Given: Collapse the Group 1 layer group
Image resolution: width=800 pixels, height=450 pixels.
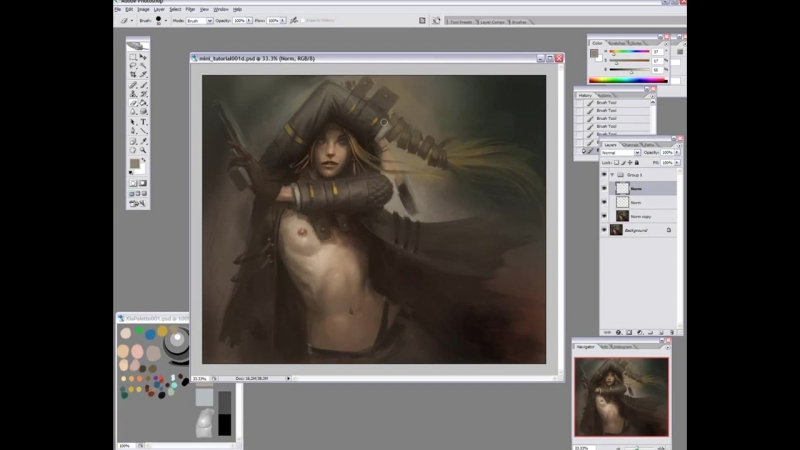Looking at the screenshot, I should click(612, 174).
